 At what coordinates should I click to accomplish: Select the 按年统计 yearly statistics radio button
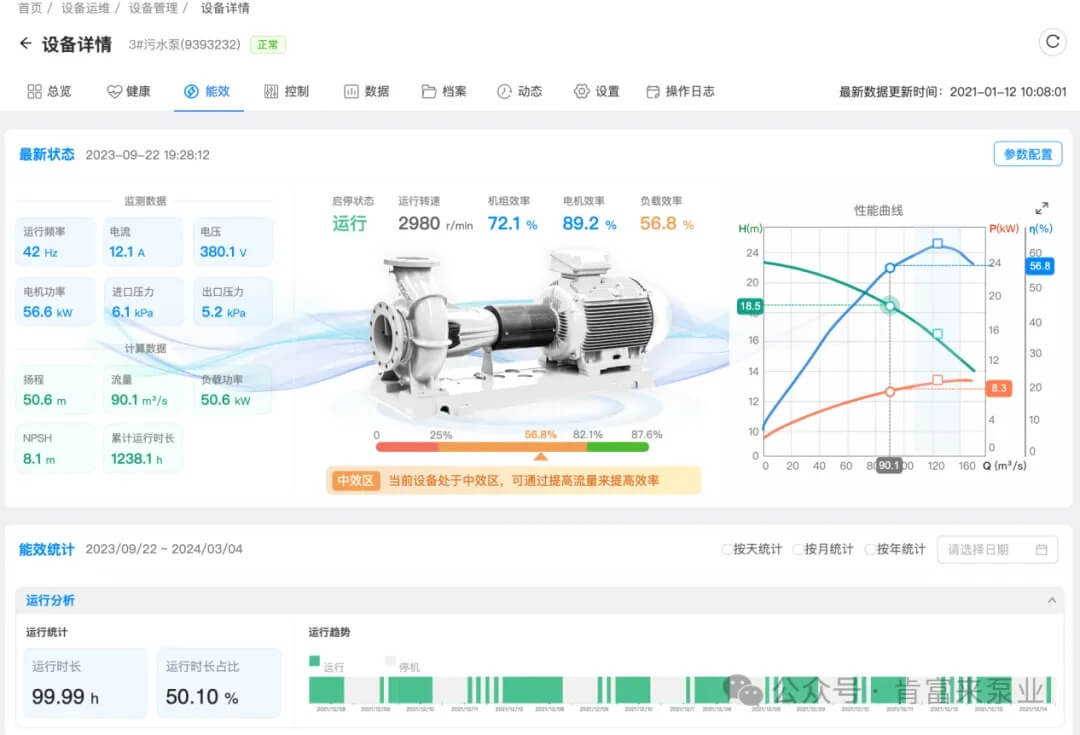(869, 550)
